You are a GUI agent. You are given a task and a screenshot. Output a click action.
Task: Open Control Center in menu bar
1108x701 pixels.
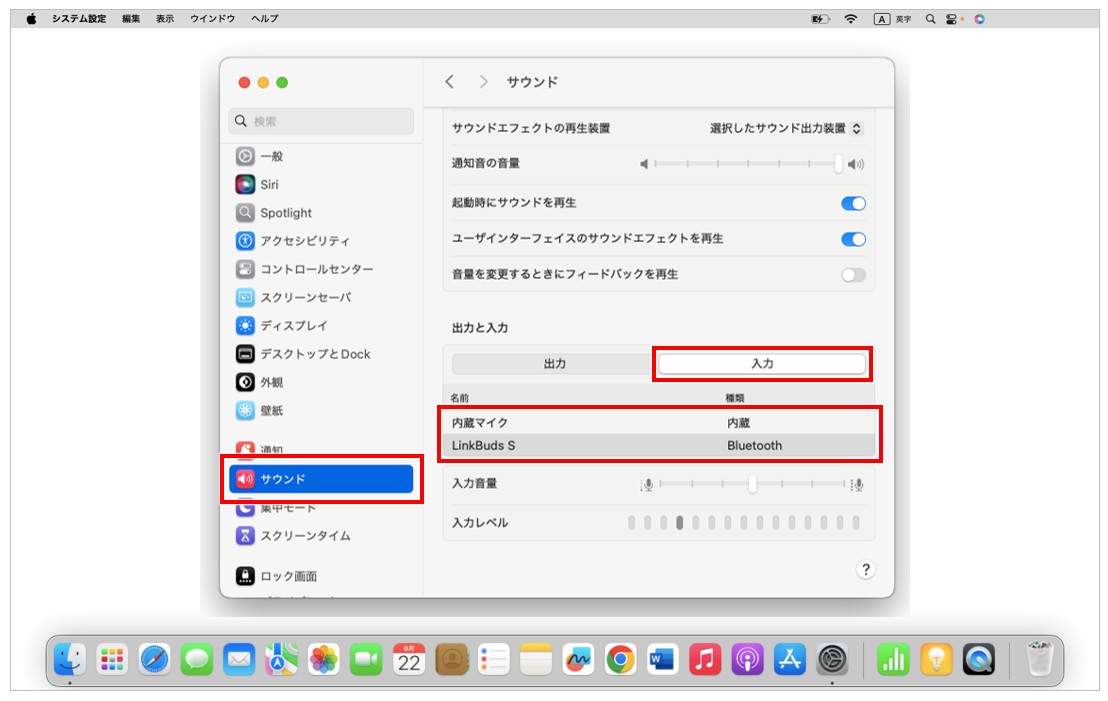(953, 19)
